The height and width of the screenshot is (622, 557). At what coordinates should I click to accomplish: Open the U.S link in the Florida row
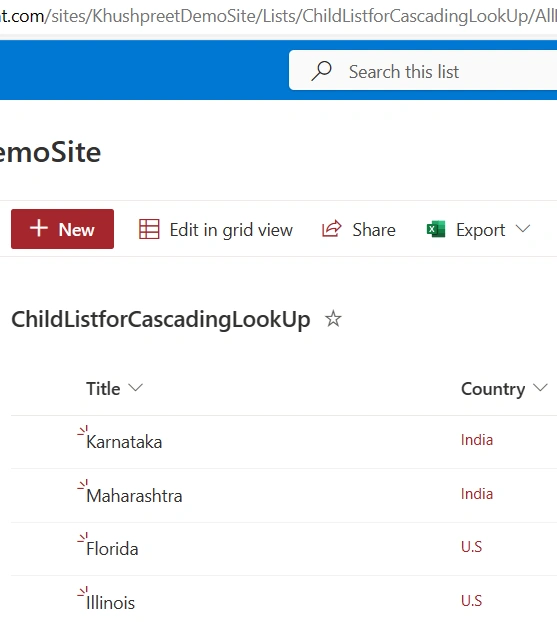(471, 547)
